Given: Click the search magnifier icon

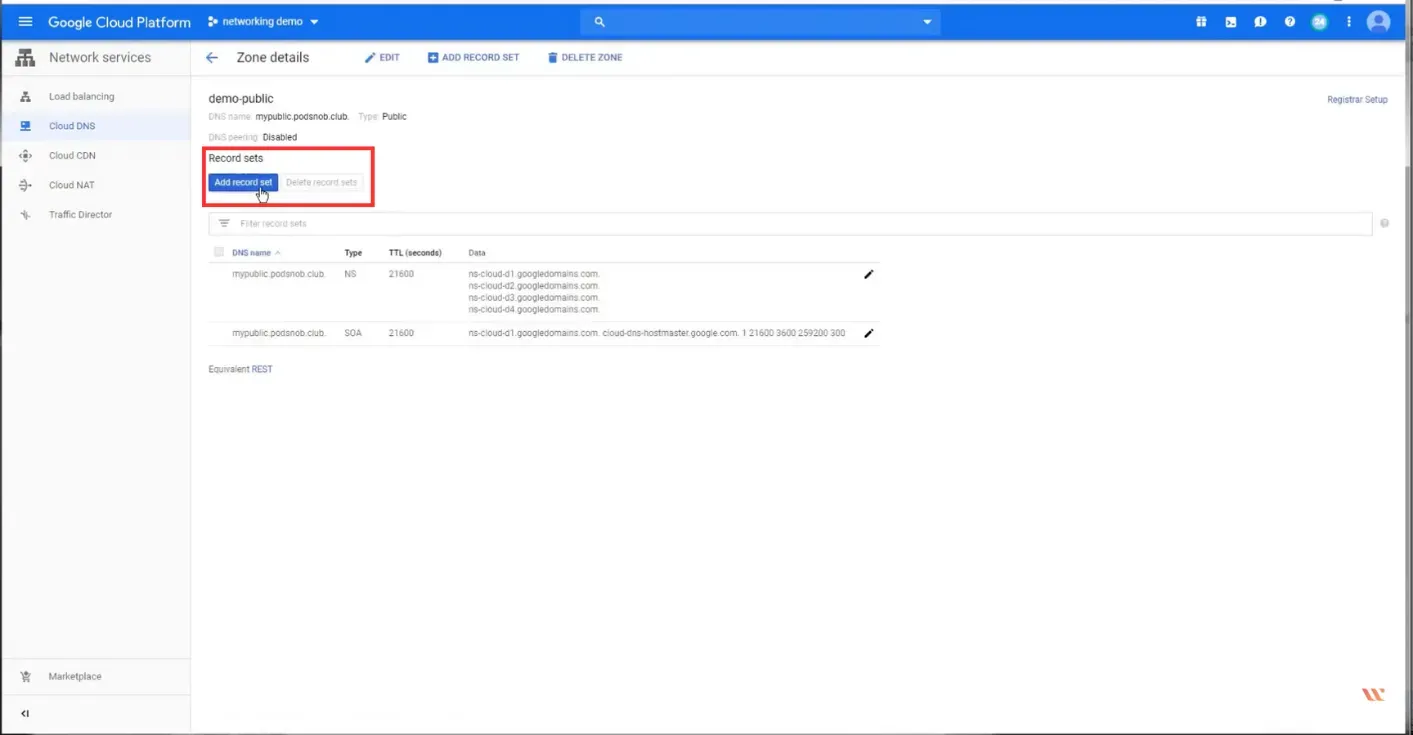Looking at the screenshot, I should (x=600, y=22).
